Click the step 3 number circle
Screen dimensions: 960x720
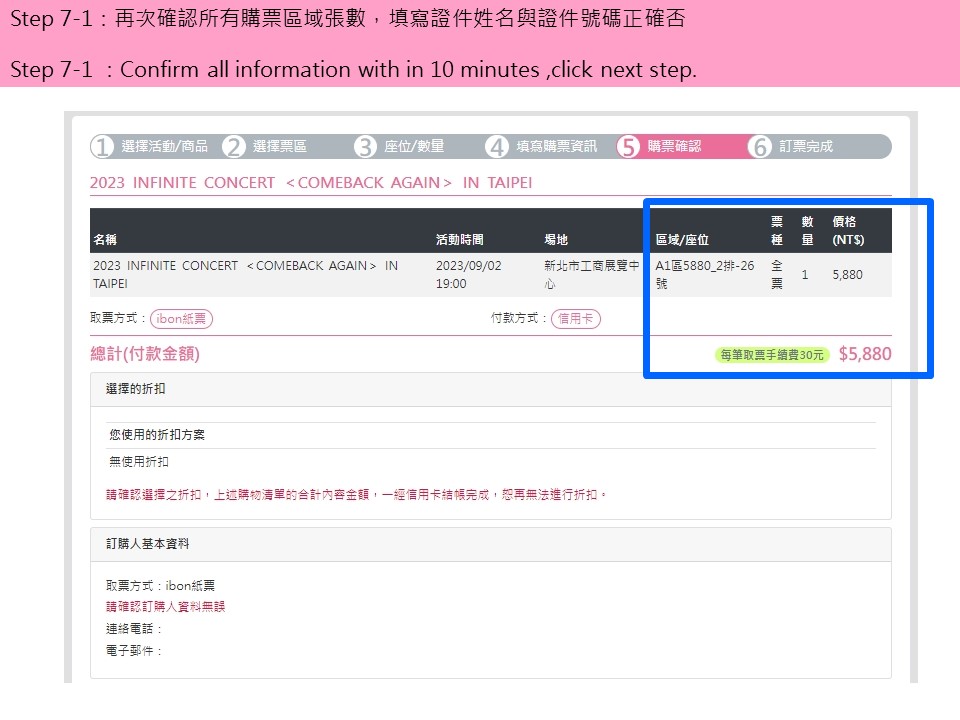[x=365, y=147]
